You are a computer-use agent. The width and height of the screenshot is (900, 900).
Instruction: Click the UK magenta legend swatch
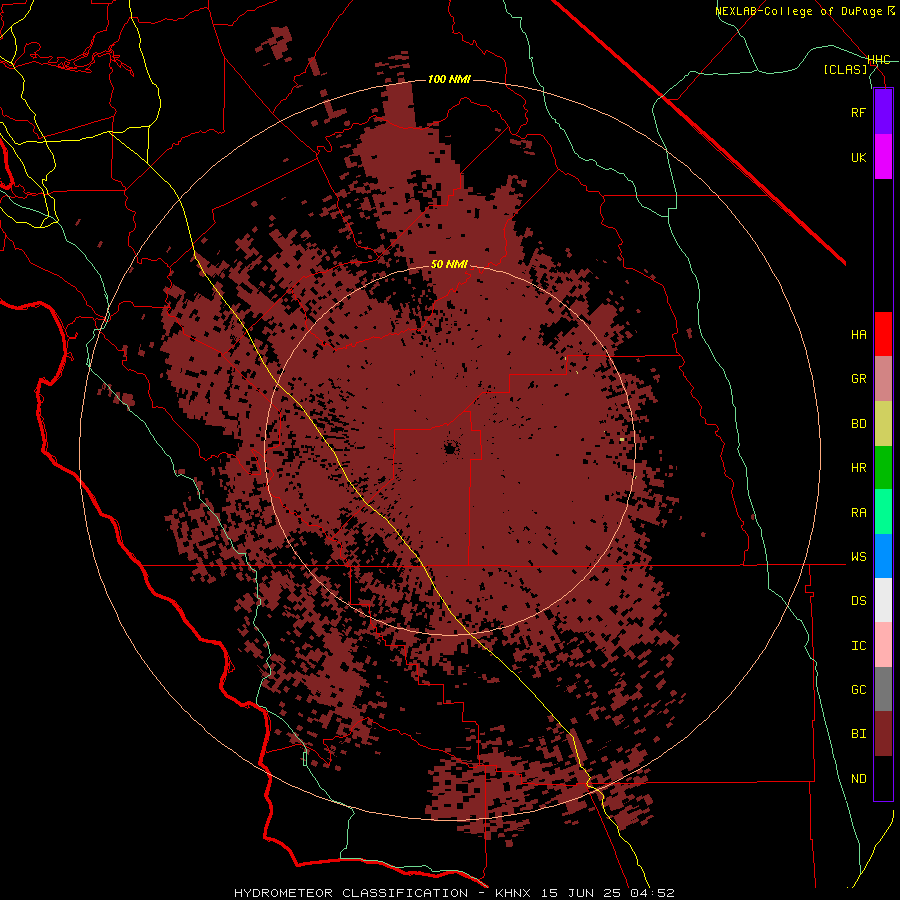click(x=883, y=157)
